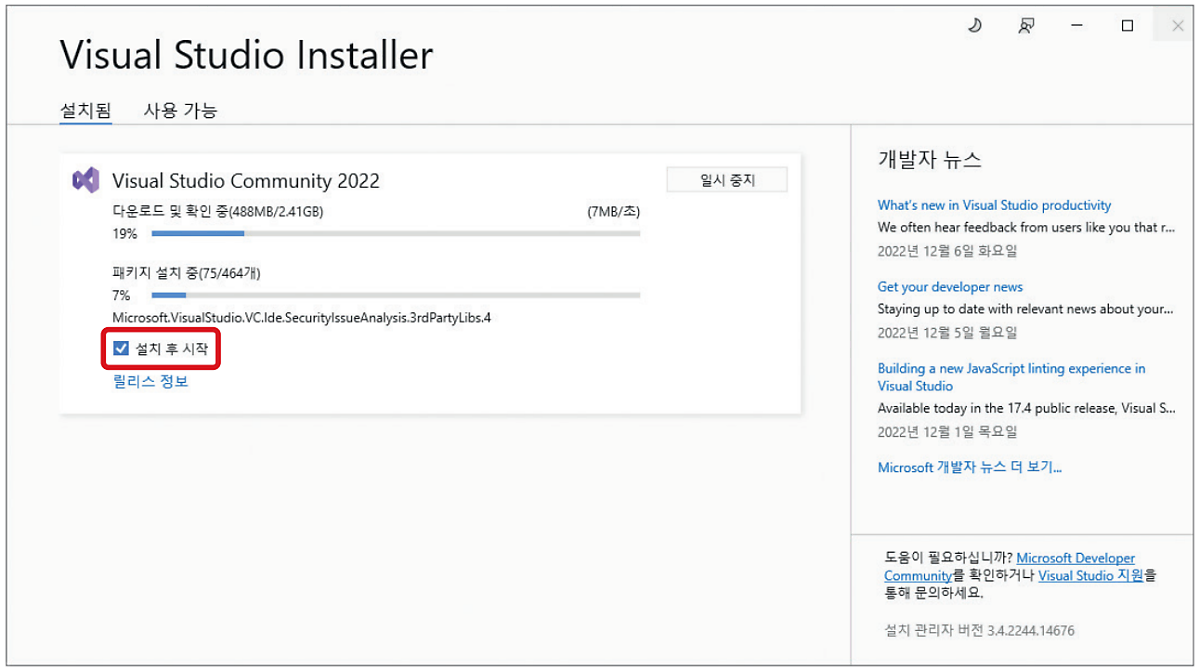1200x671 pixels.
Task: Minimize the Visual Studio Installer window
Action: pos(1076,25)
